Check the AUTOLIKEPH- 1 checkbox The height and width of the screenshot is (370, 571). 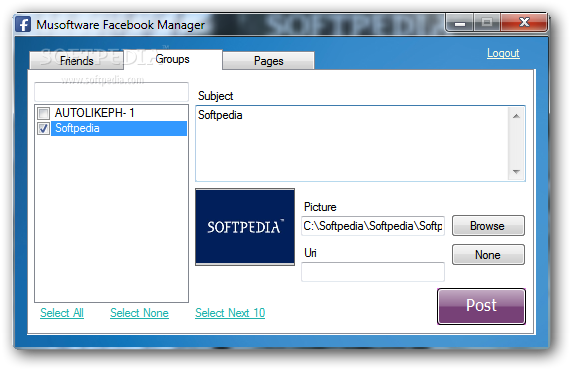[43, 113]
